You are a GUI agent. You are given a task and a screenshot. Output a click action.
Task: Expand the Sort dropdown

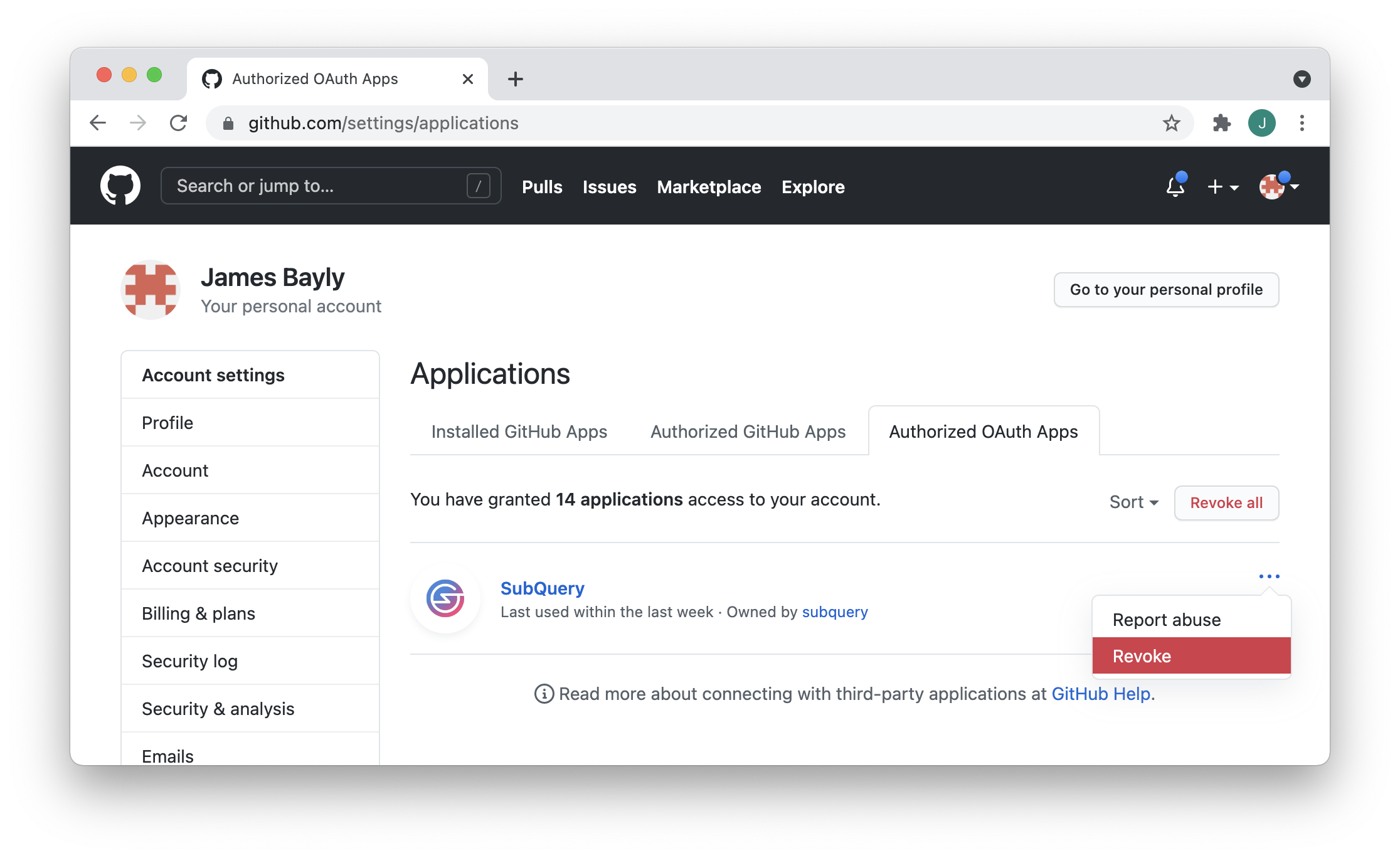point(1133,502)
